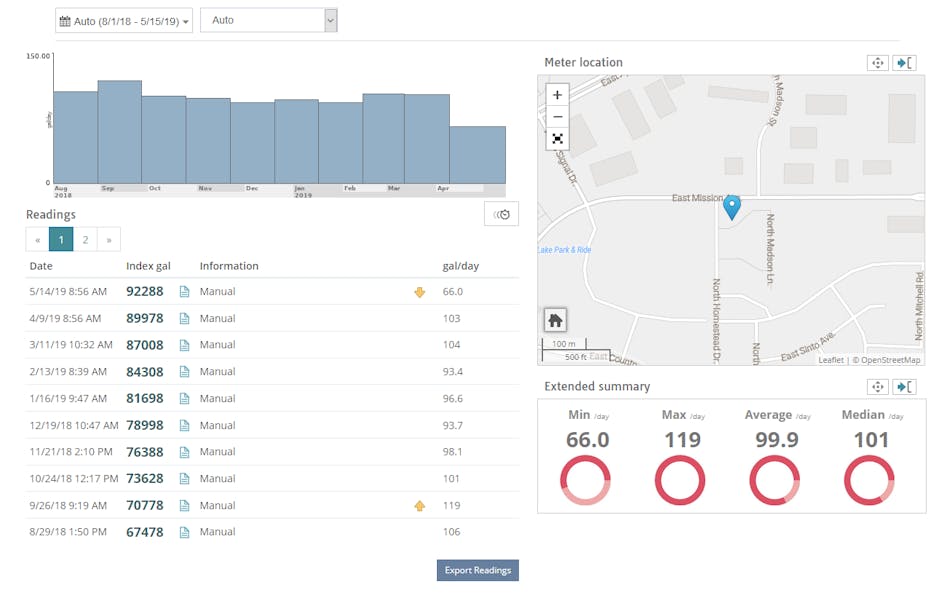Open the Auto date range dropdown
The height and width of the screenshot is (606, 950).
pyautogui.click(x=123, y=19)
